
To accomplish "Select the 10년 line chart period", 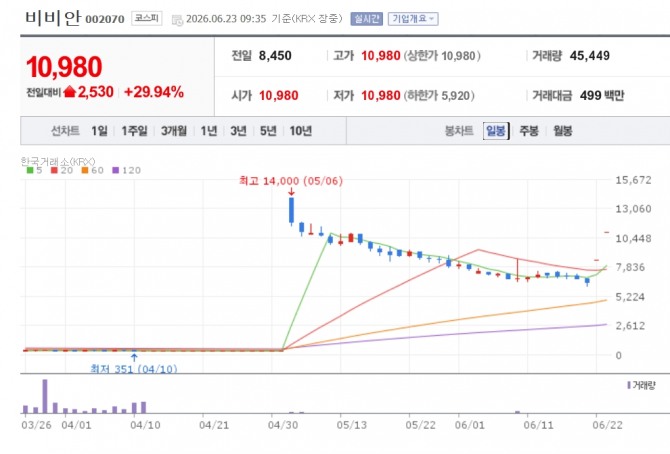I will pos(301,130).
